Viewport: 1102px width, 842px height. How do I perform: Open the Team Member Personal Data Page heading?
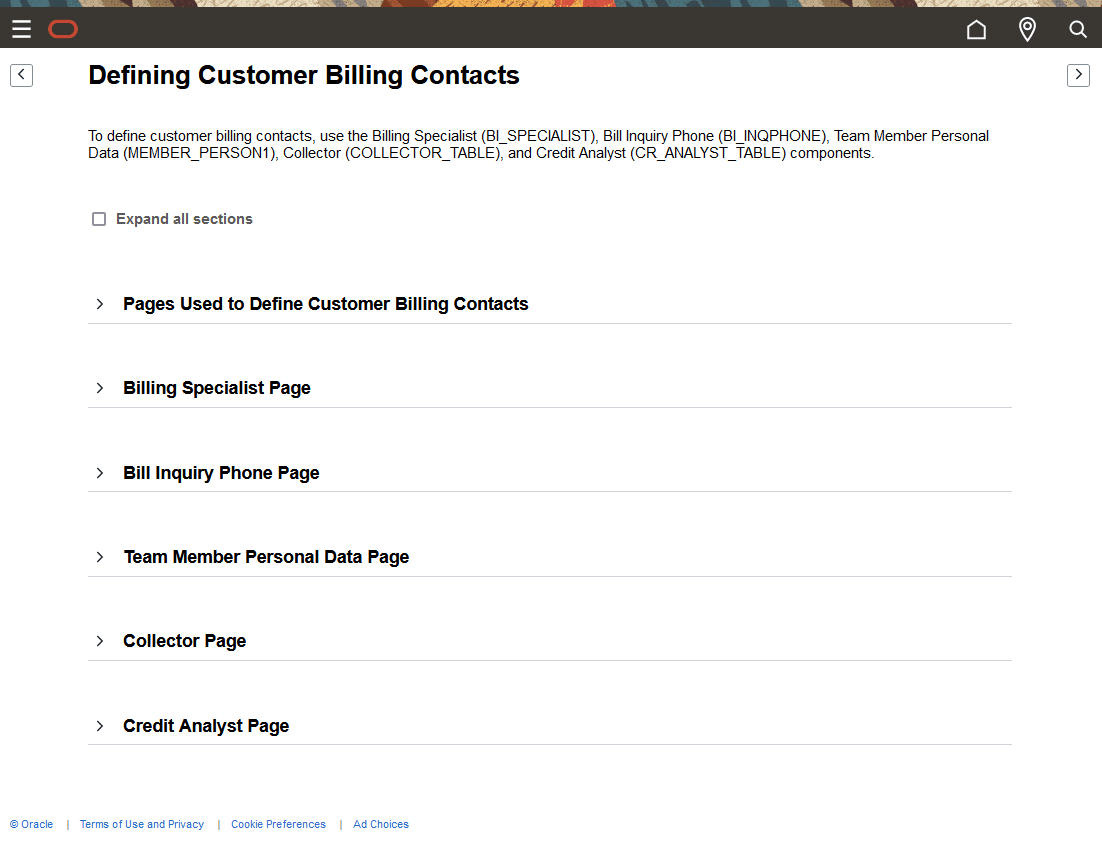(266, 557)
